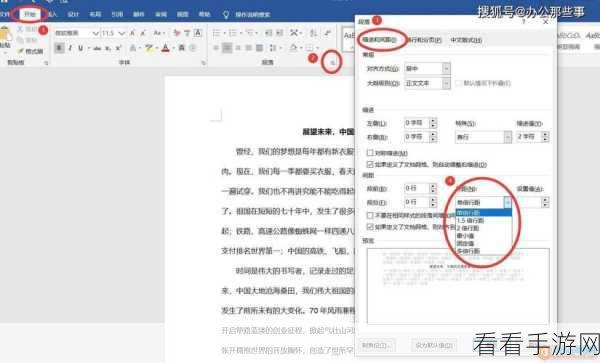The width and height of the screenshot is (600, 363).
Task: Center text using the ribbon align icon
Action: [227, 48]
